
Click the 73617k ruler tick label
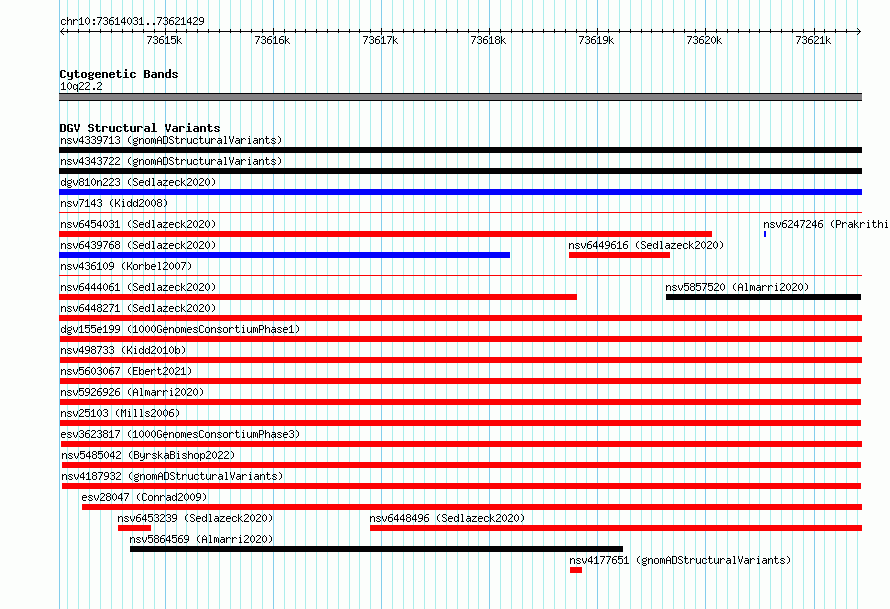pyautogui.click(x=380, y=40)
